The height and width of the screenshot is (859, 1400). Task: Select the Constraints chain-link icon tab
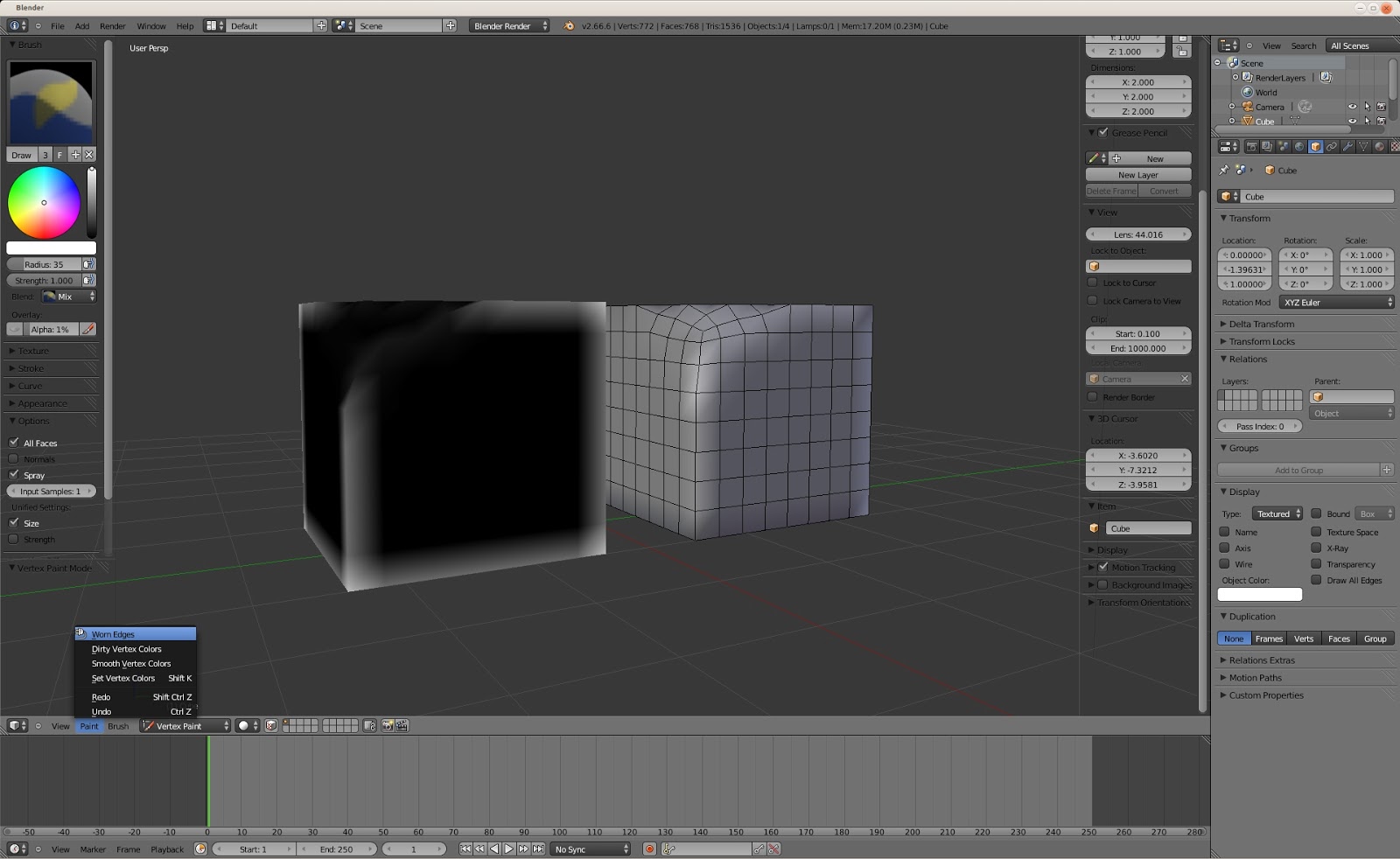(x=1330, y=146)
